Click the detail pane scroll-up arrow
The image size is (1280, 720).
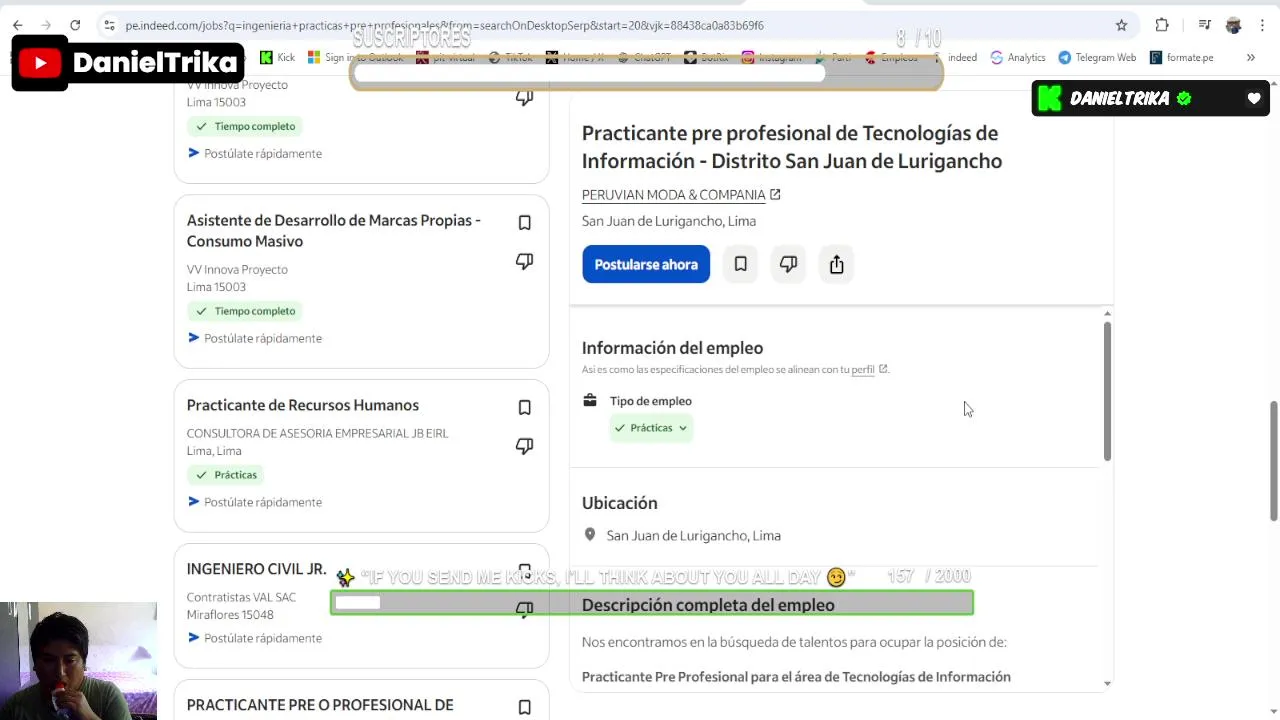(1107, 314)
